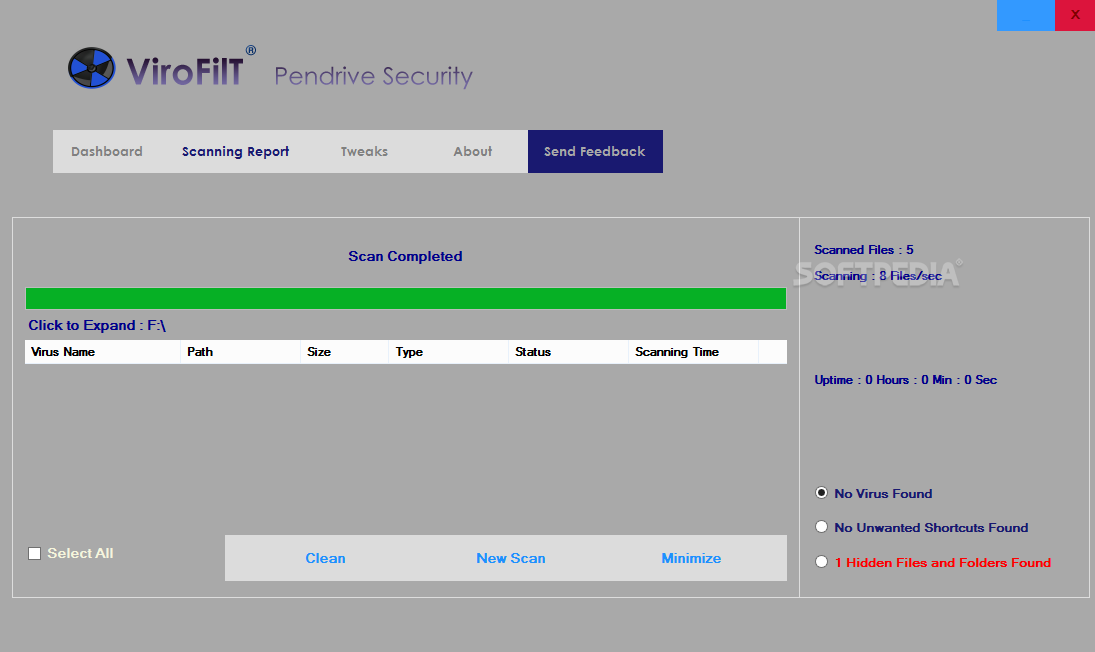Click the Send Feedback button
1095x652 pixels.
pyautogui.click(x=595, y=151)
